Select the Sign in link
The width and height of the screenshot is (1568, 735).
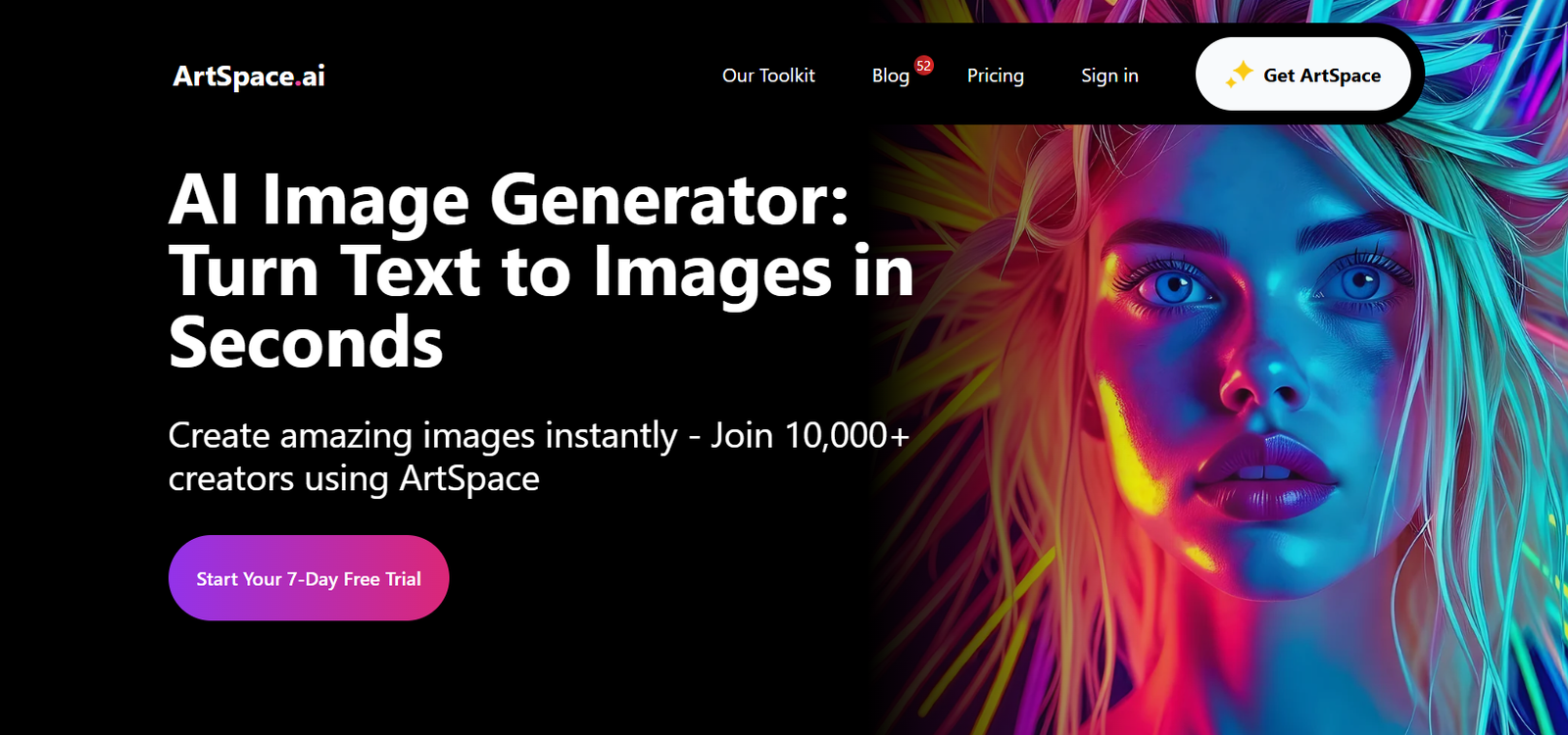tap(1109, 75)
